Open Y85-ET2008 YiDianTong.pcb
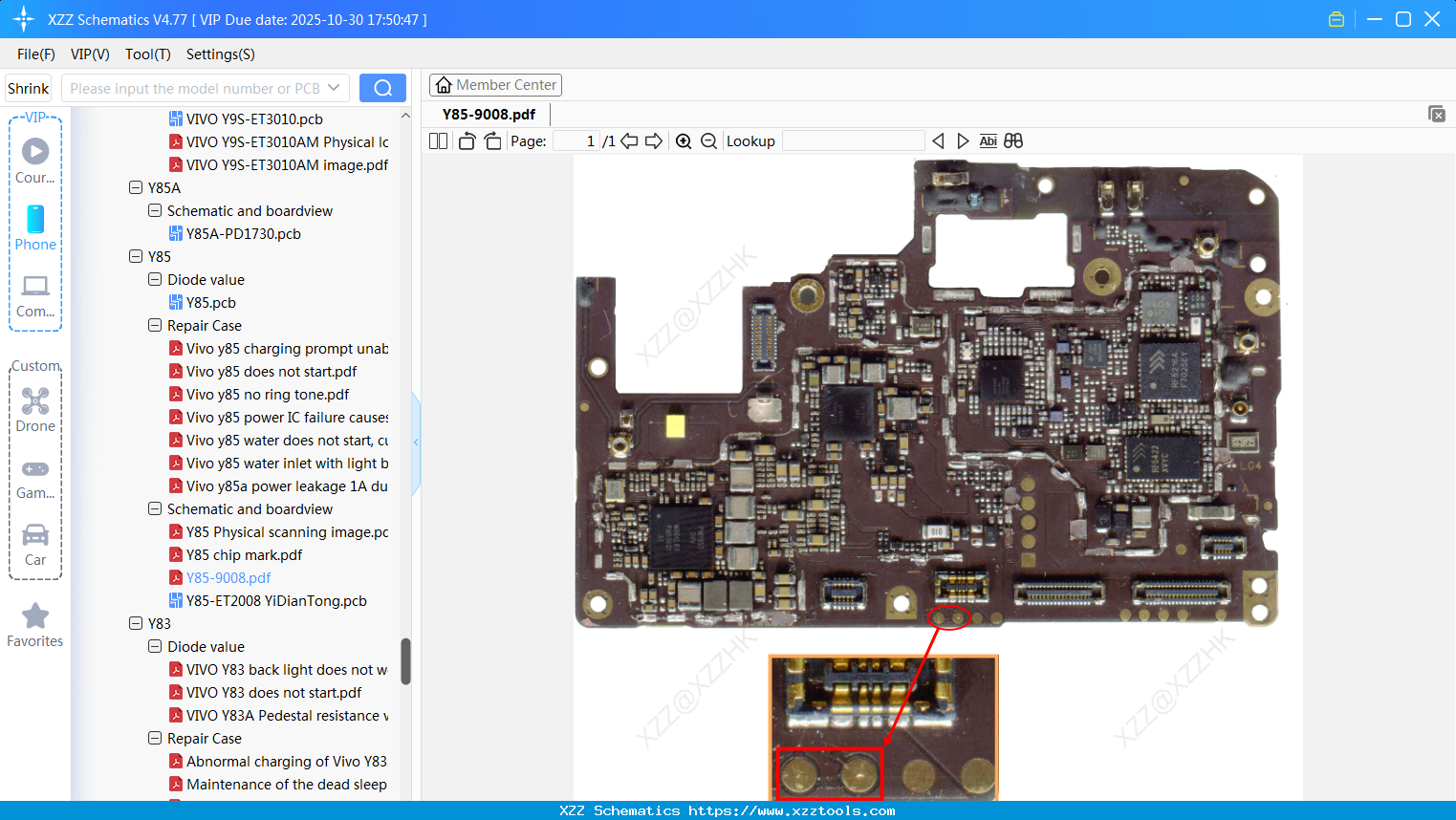 click(276, 600)
